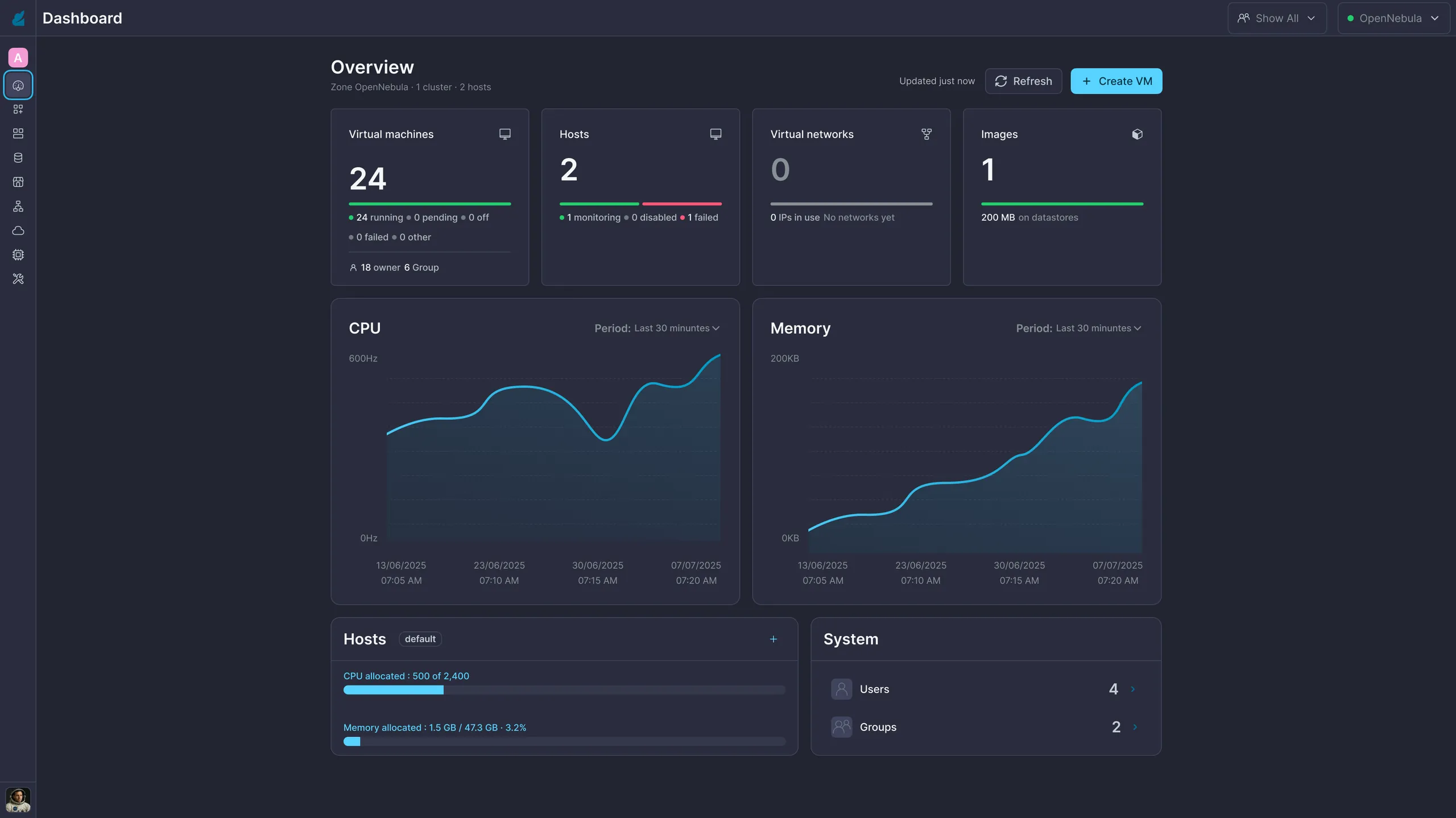1456x818 pixels.
Task: Open the marketplace store icon in sidebar
Action: (x=18, y=182)
